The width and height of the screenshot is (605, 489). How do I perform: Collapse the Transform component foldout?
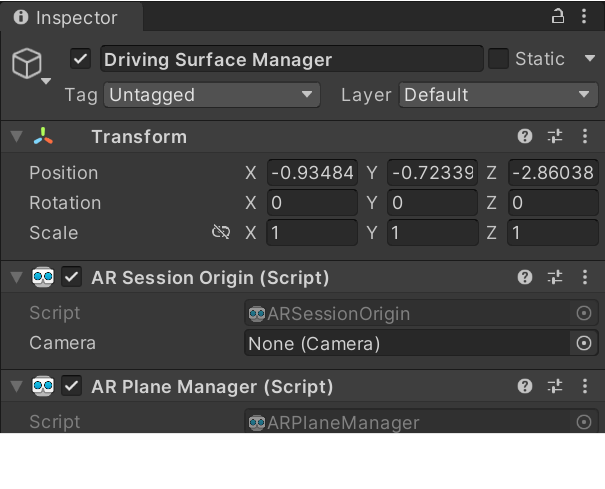pyautogui.click(x=16, y=137)
